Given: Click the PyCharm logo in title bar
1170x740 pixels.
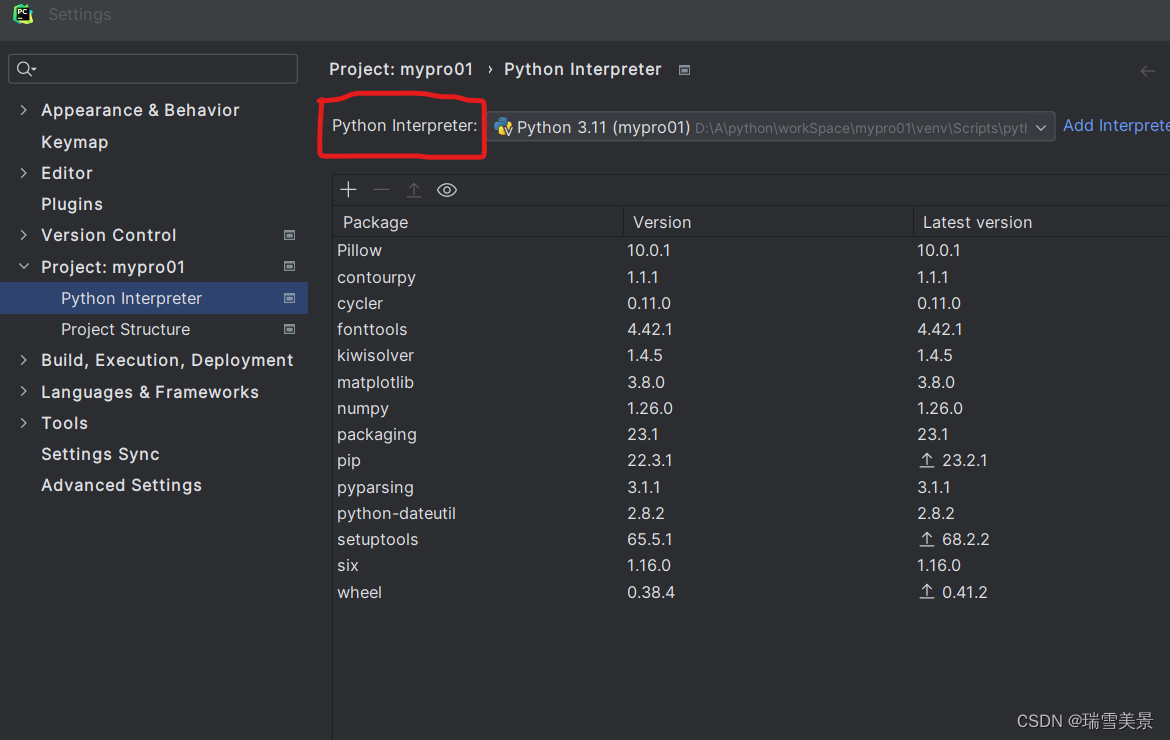Looking at the screenshot, I should [x=23, y=14].
